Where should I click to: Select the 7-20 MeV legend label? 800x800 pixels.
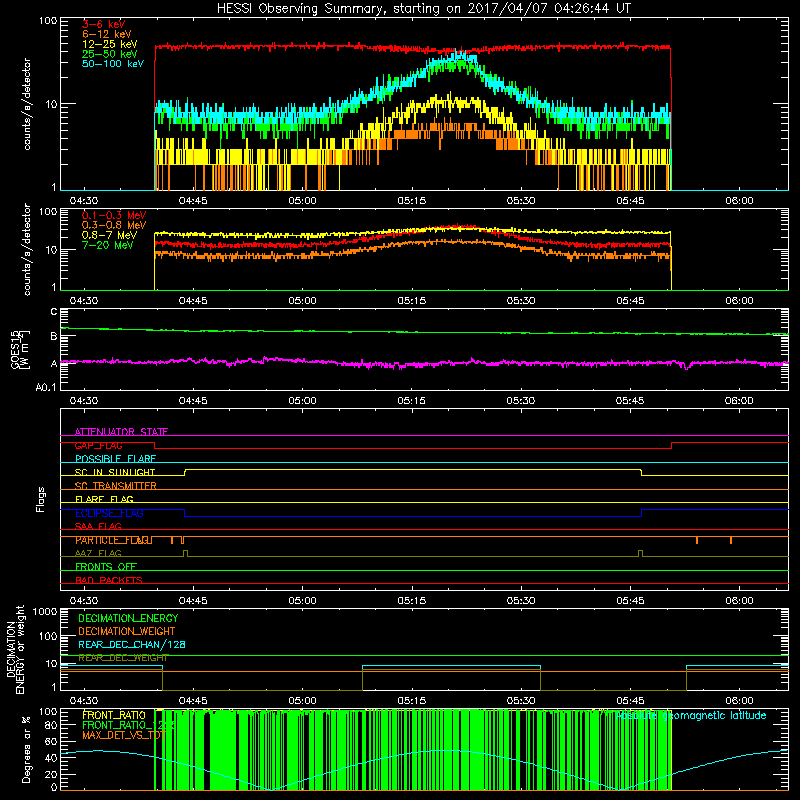[107, 245]
